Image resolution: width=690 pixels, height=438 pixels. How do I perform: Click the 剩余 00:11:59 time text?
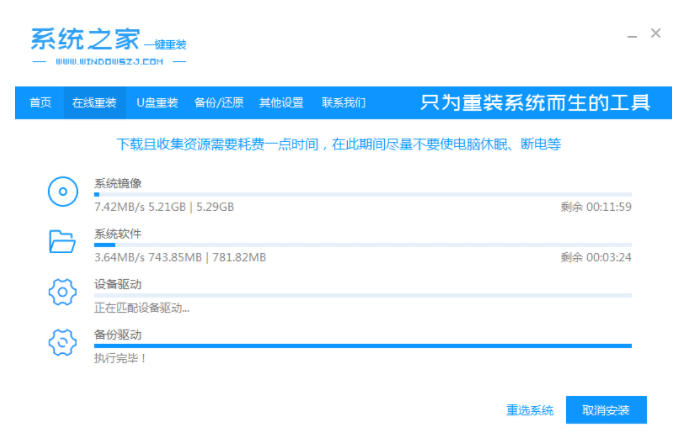596,207
